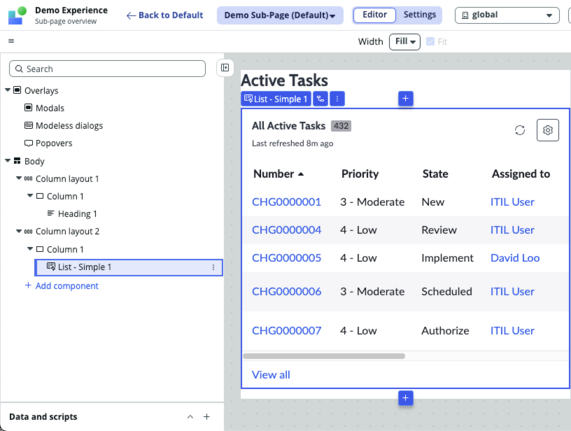Switch to Editor mode toggle

[x=374, y=15]
